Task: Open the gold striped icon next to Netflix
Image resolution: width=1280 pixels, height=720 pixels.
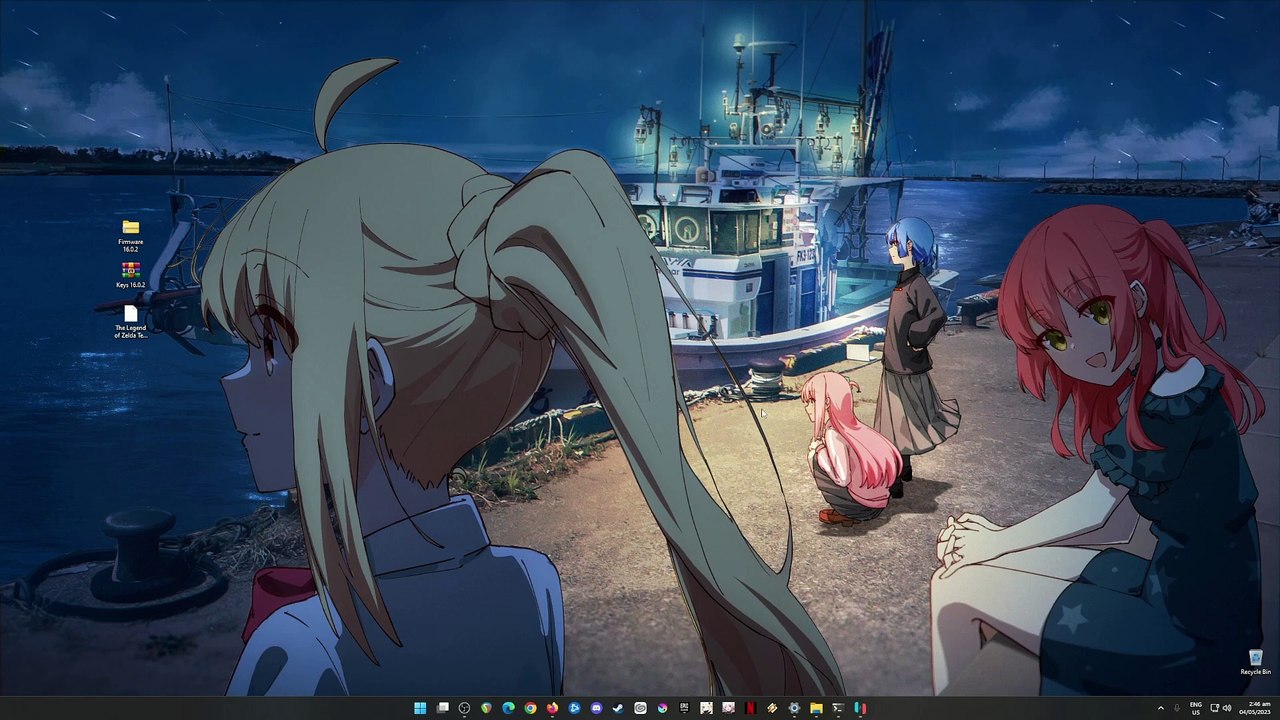Action: coord(772,708)
